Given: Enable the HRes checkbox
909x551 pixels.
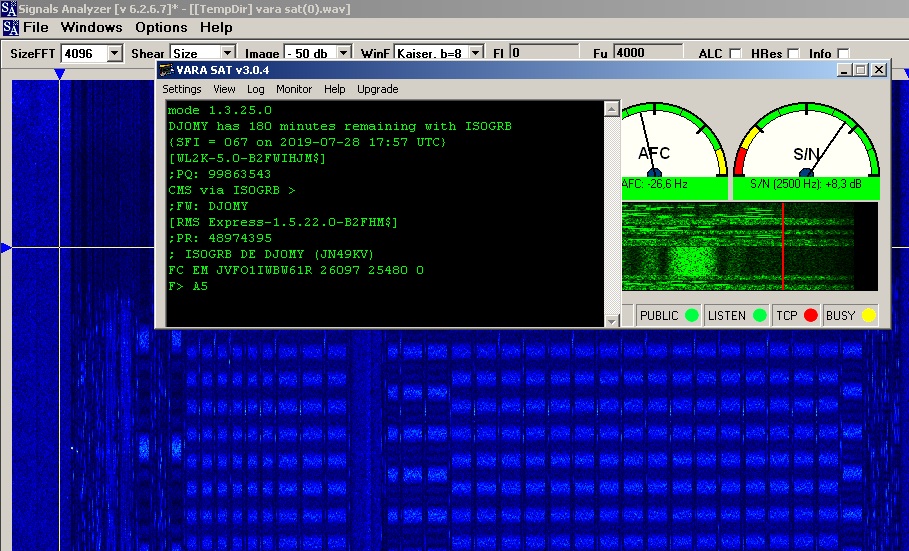Looking at the screenshot, I should point(793,53).
